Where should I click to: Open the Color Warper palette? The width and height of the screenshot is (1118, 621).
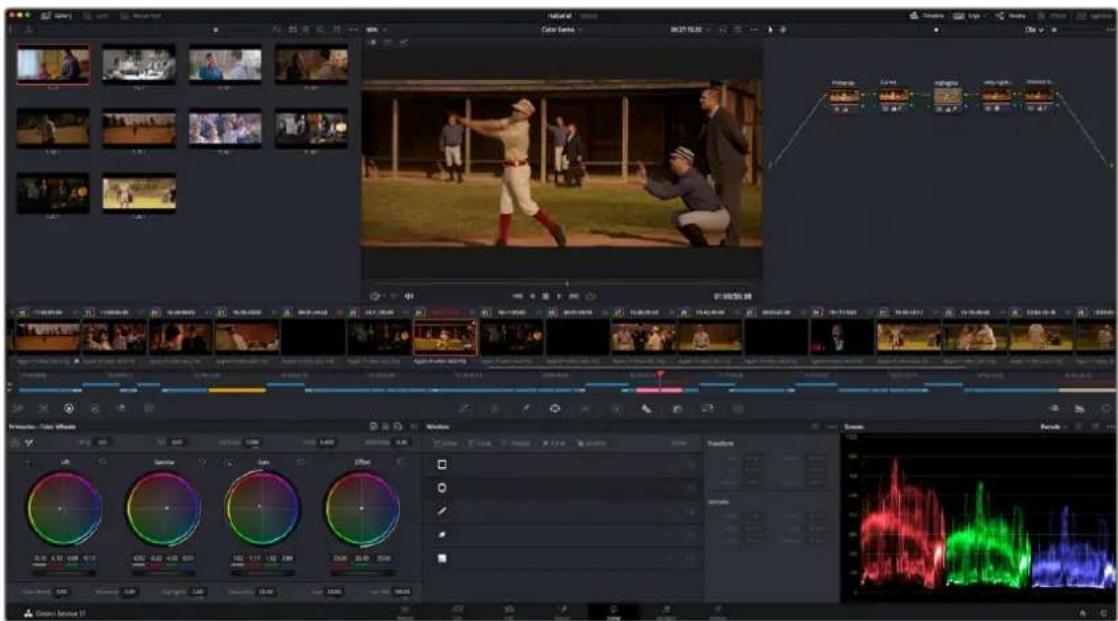[493, 409]
